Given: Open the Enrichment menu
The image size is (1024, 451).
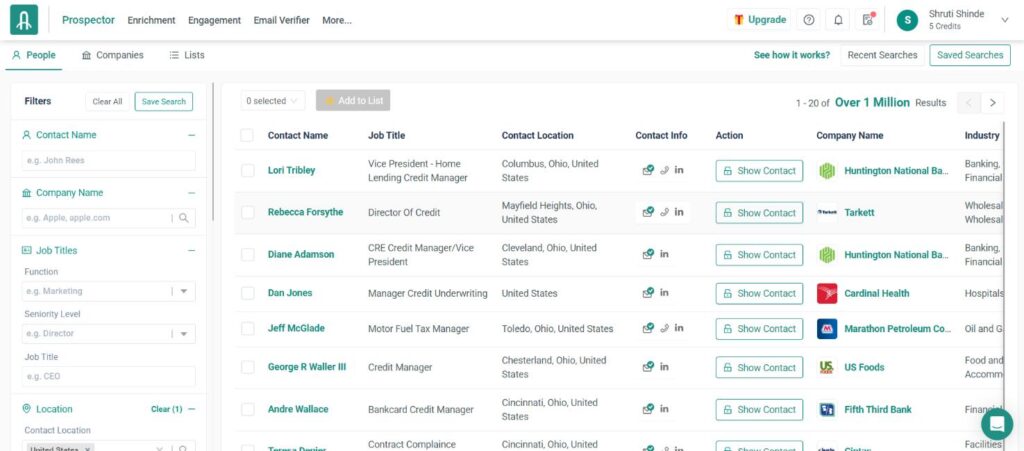Looking at the screenshot, I should coord(152,20).
